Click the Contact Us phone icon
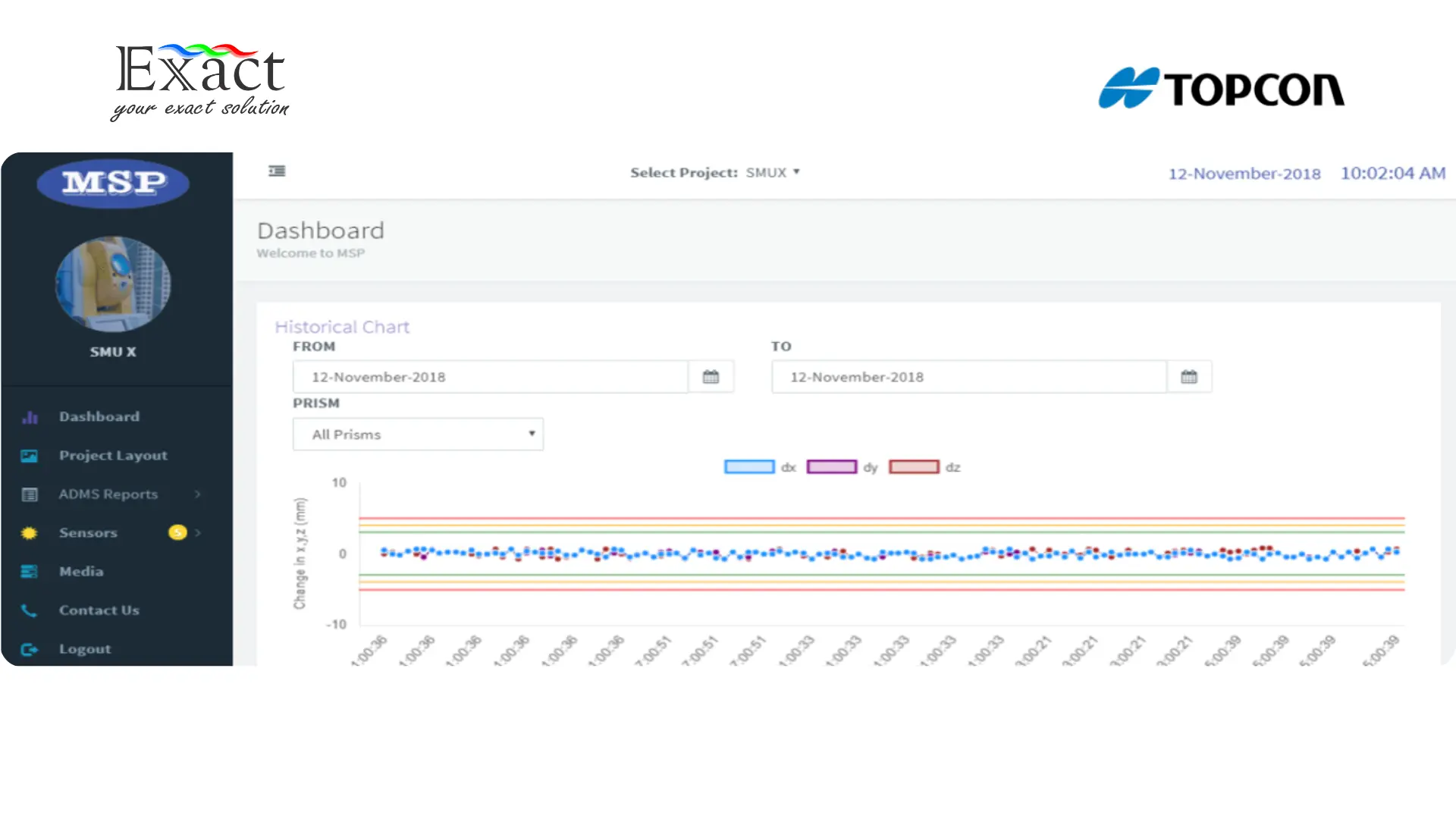The width and height of the screenshot is (1456, 819). [x=30, y=610]
